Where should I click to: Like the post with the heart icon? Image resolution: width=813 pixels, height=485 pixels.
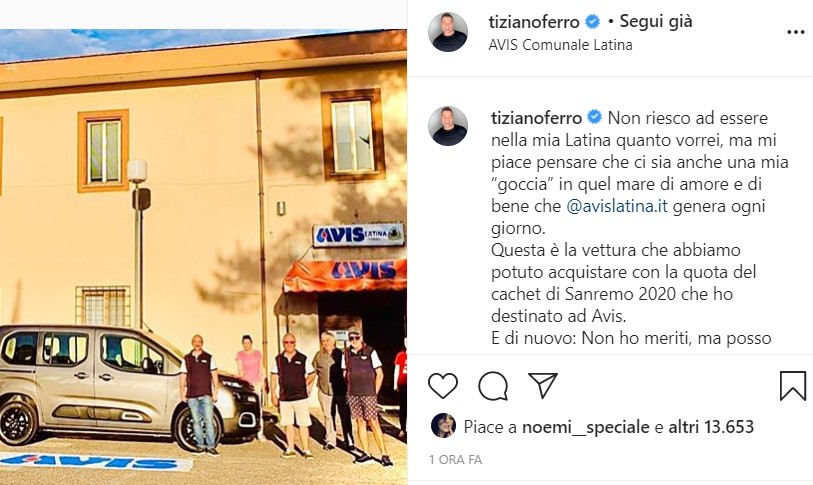tap(443, 385)
